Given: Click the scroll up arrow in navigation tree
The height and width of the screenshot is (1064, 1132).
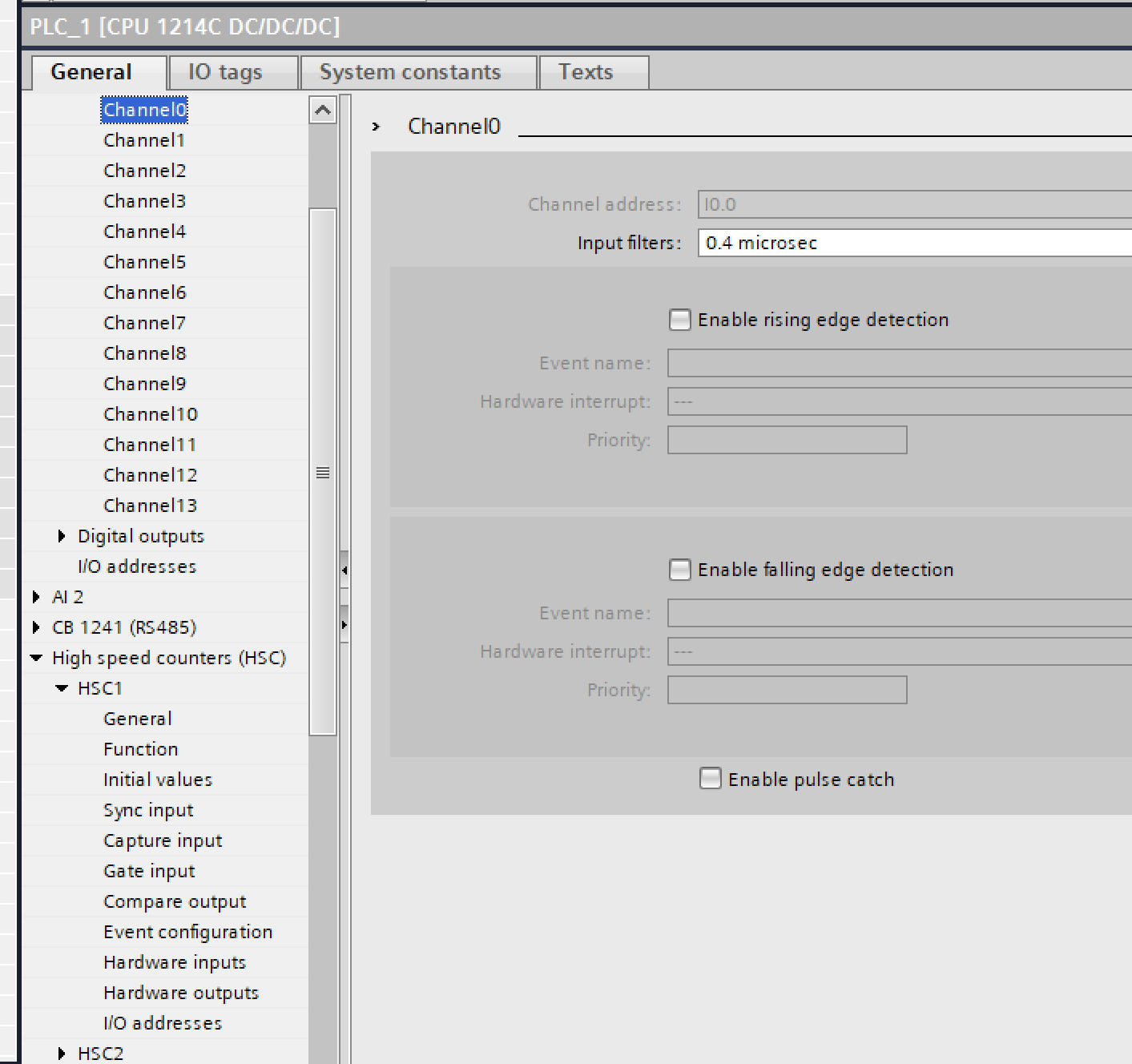Looking at the screenshot, I should [323, 110].
